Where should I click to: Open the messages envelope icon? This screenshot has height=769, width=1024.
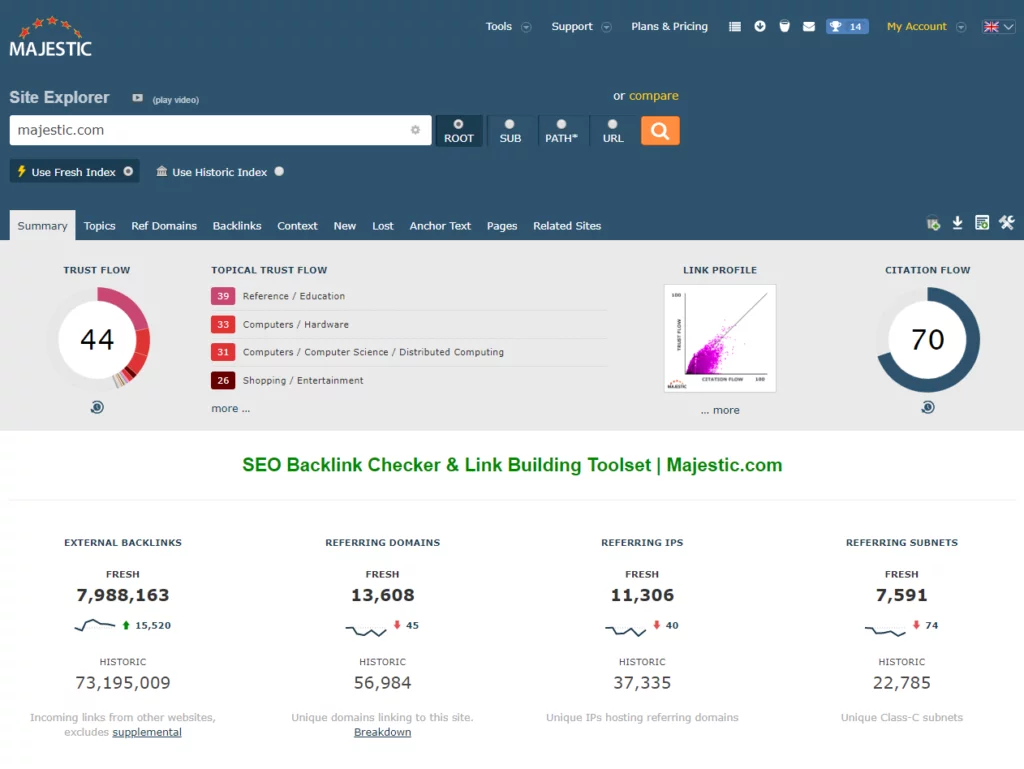(x=808, y=27)
